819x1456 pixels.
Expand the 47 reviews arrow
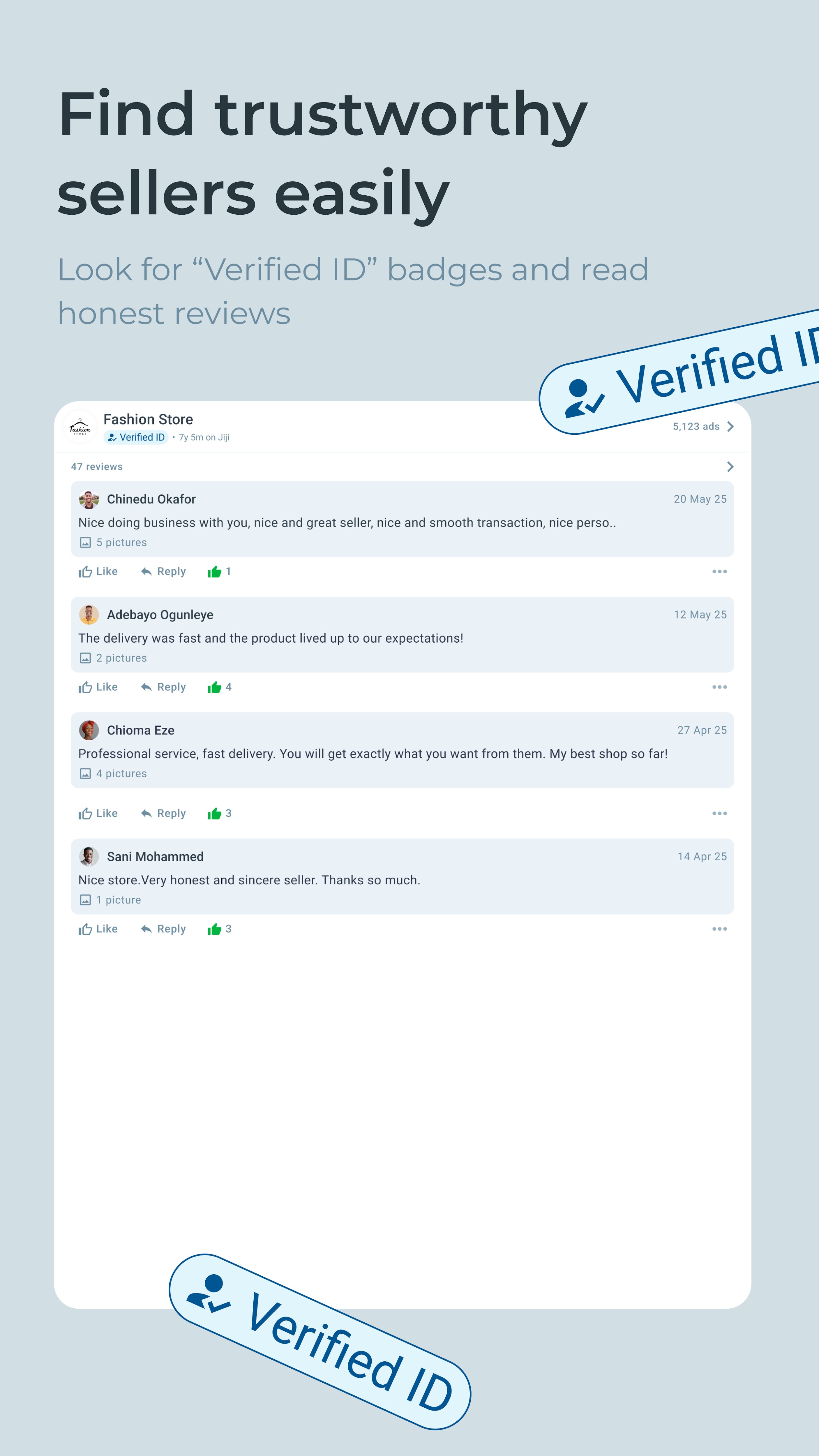click(x=730, y=467)
